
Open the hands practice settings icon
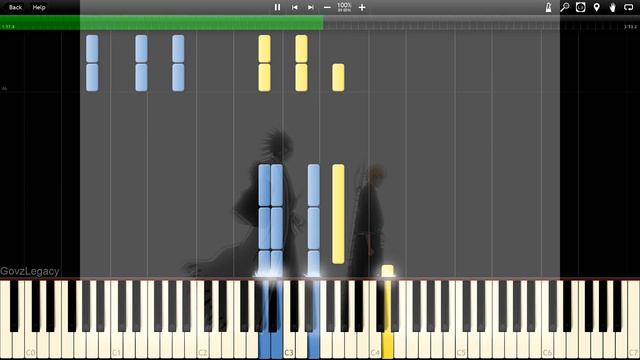pyautogui.click(x=612, y=7)
